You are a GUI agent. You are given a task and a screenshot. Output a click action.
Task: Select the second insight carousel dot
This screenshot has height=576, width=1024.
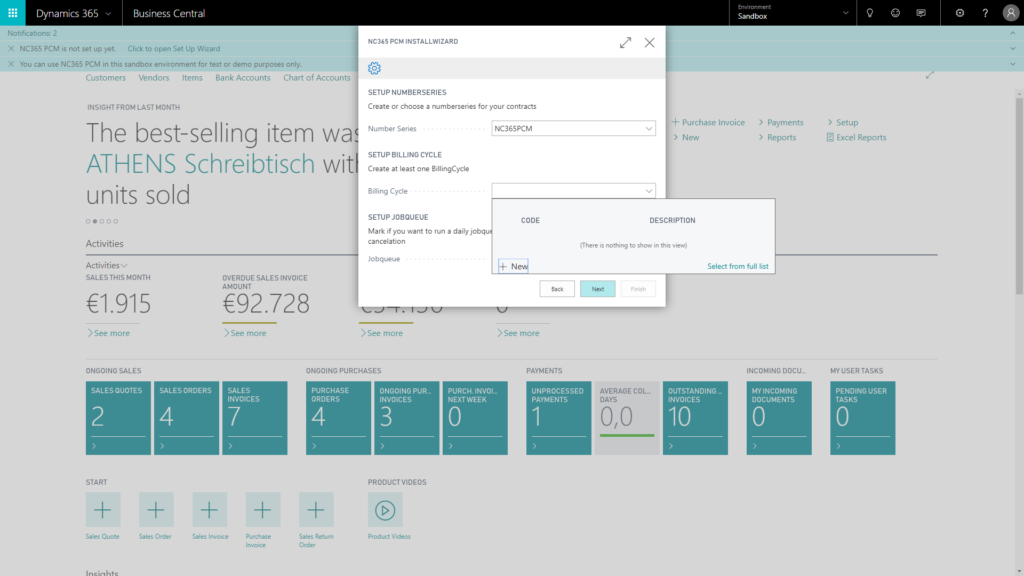pyautogui.click(x=95, y=221)
